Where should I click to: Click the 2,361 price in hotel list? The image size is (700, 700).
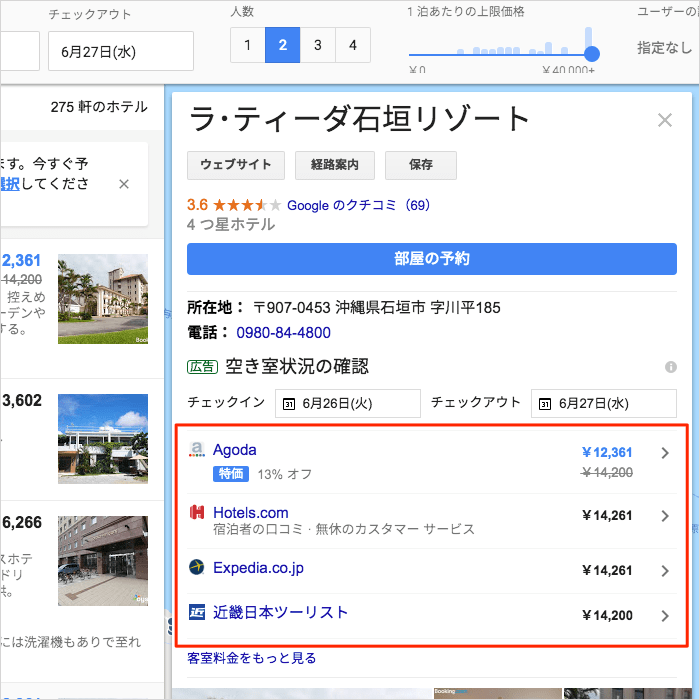coord(21,260)
